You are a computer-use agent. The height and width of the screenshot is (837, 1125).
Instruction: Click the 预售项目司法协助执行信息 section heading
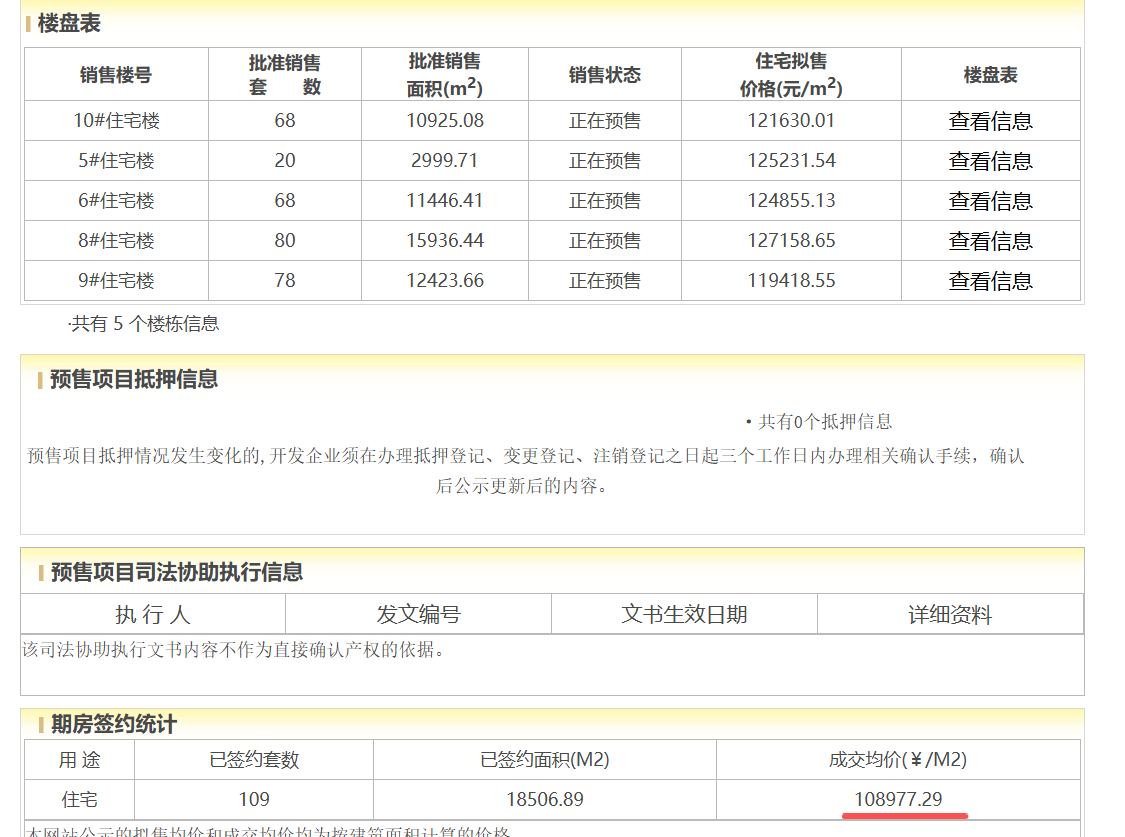coord(176,572)
